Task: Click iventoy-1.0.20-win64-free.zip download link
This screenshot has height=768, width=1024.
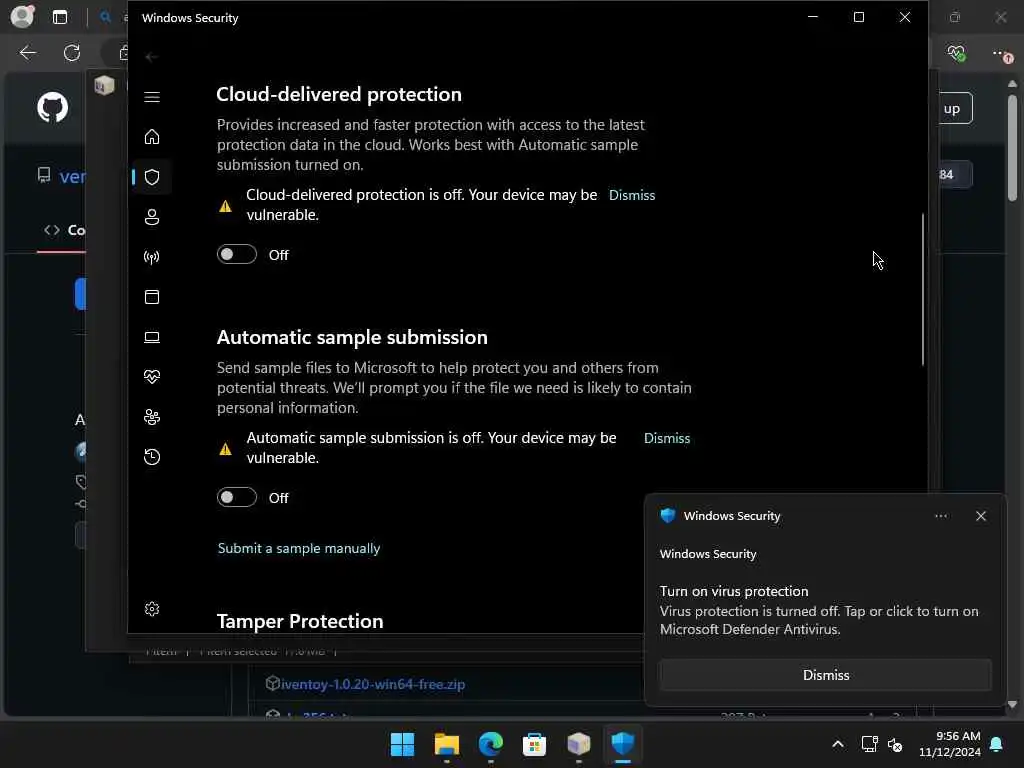Action: pos(373,684)
